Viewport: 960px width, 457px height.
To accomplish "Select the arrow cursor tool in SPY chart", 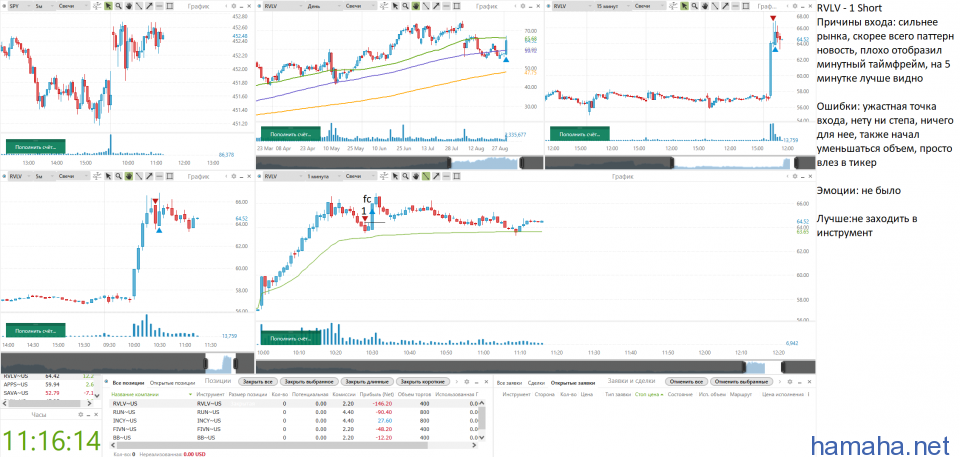I will [108, 6].
